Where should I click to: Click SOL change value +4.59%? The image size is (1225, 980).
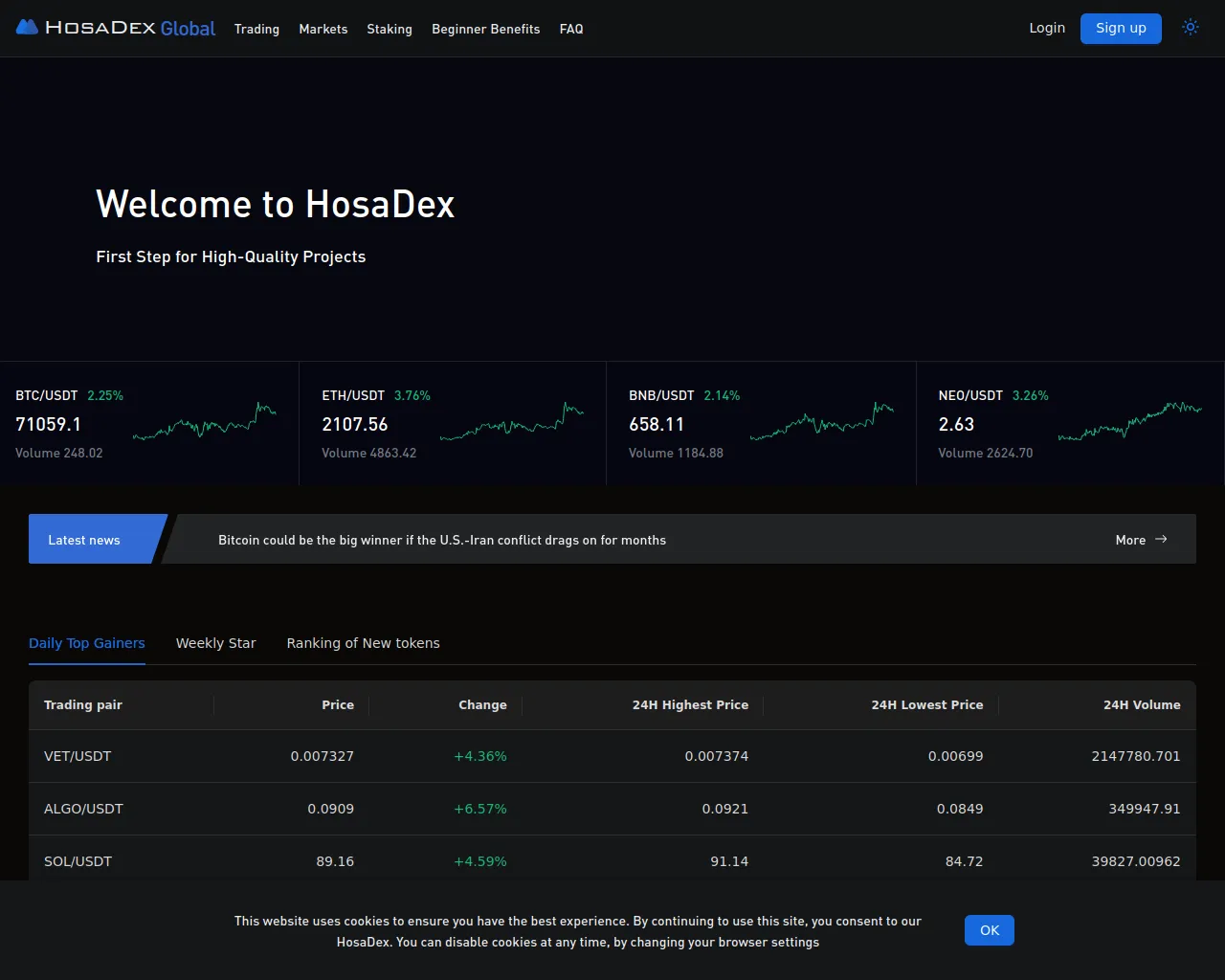[x=480, y=861]
